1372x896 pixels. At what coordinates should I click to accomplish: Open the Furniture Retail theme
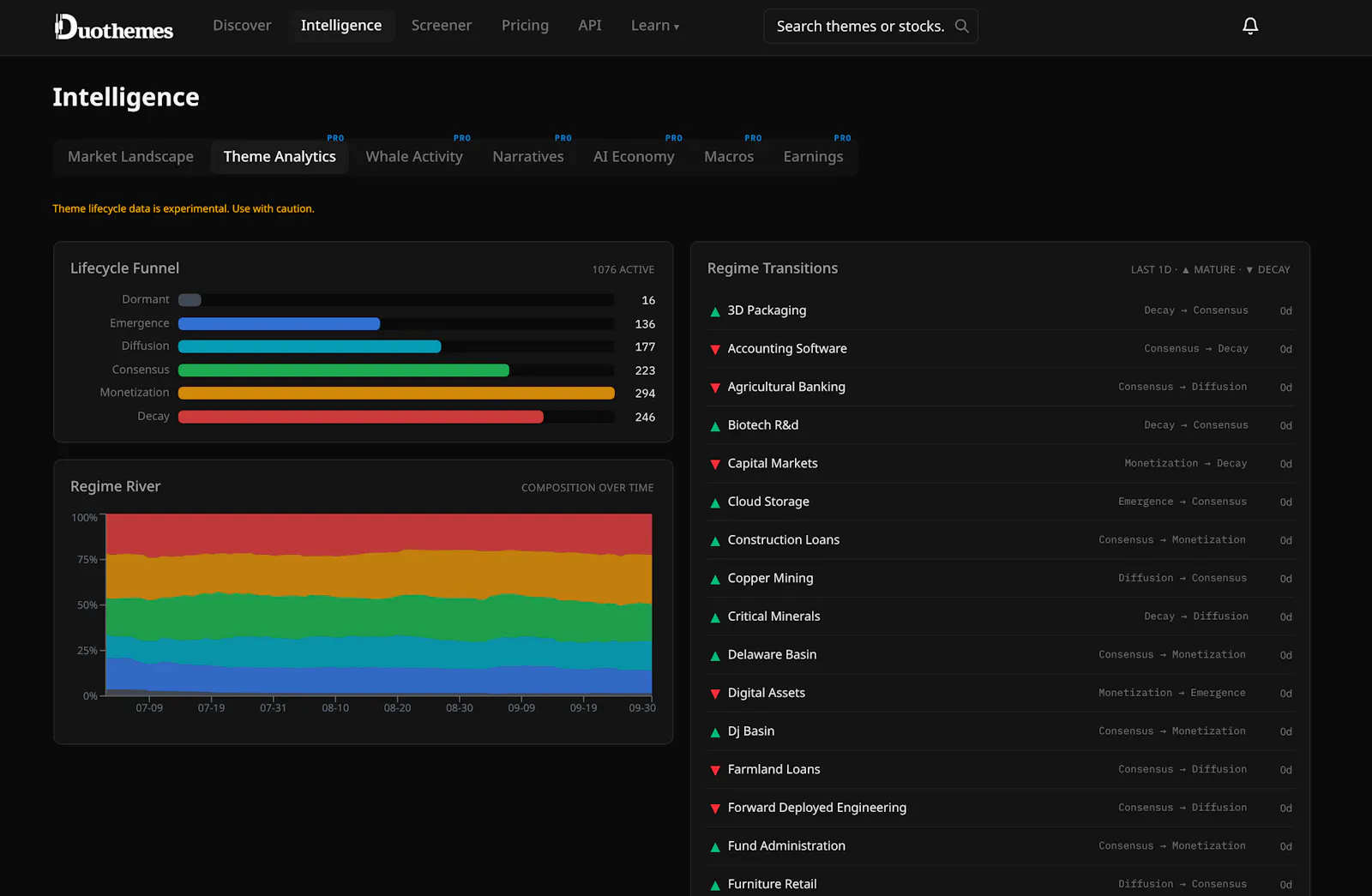click(x=772, y=884)
